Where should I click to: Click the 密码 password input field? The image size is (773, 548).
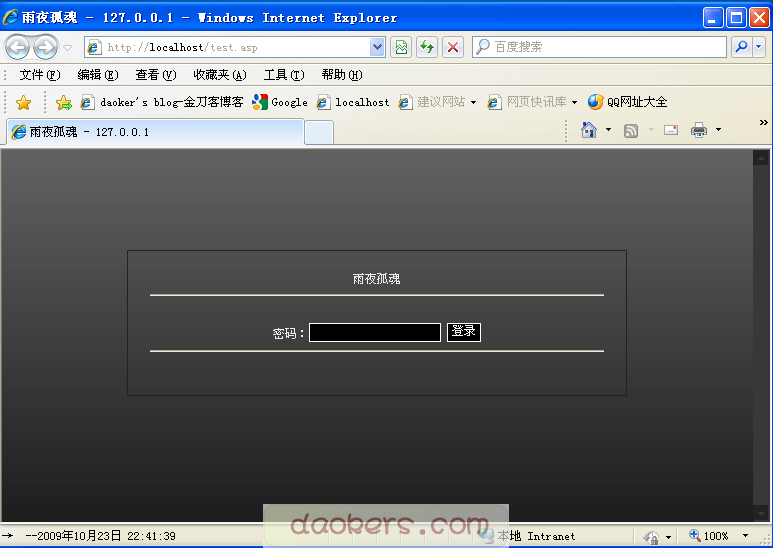point(375,333)
